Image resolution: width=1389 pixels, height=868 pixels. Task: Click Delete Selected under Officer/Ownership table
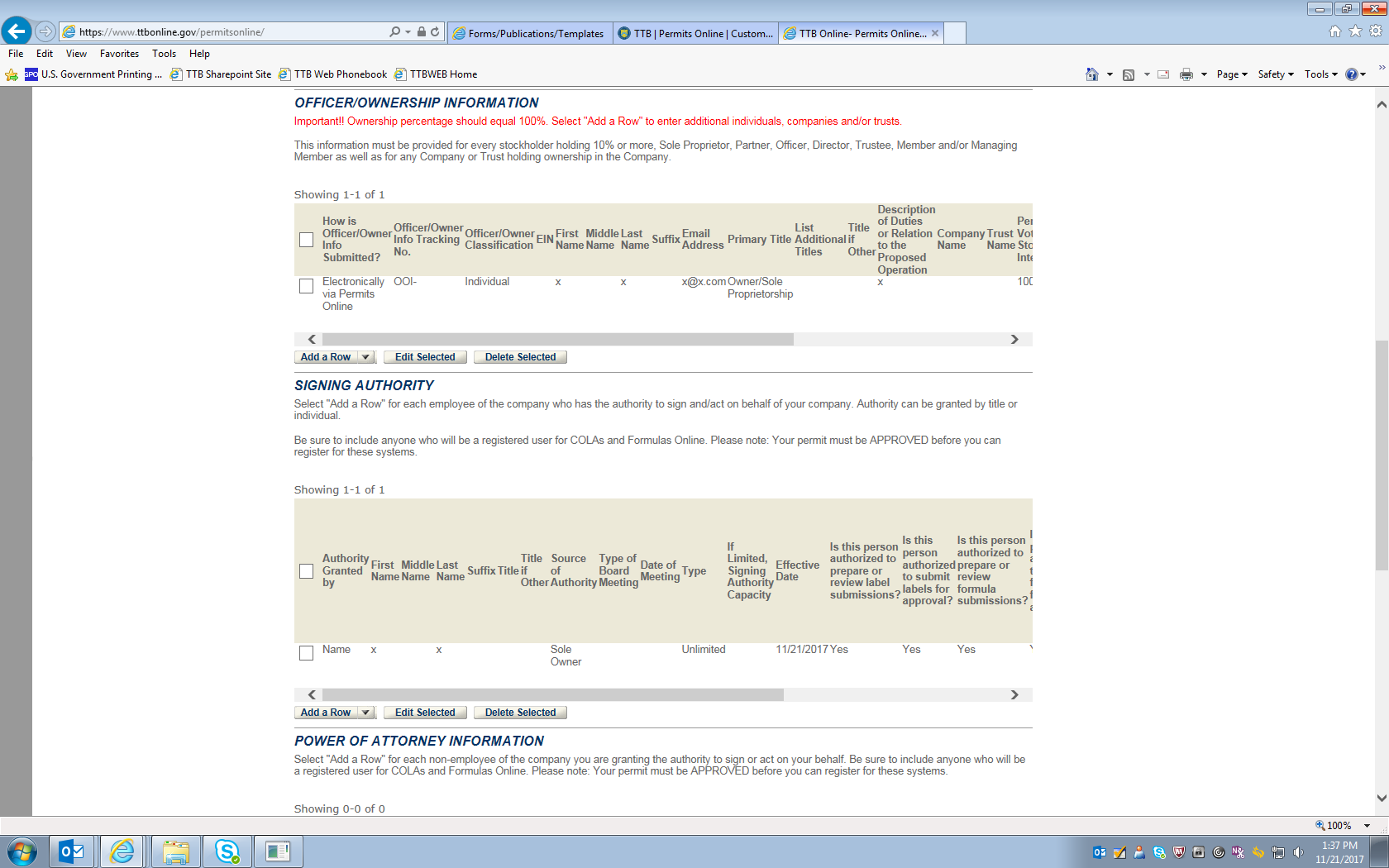(520, 357)
